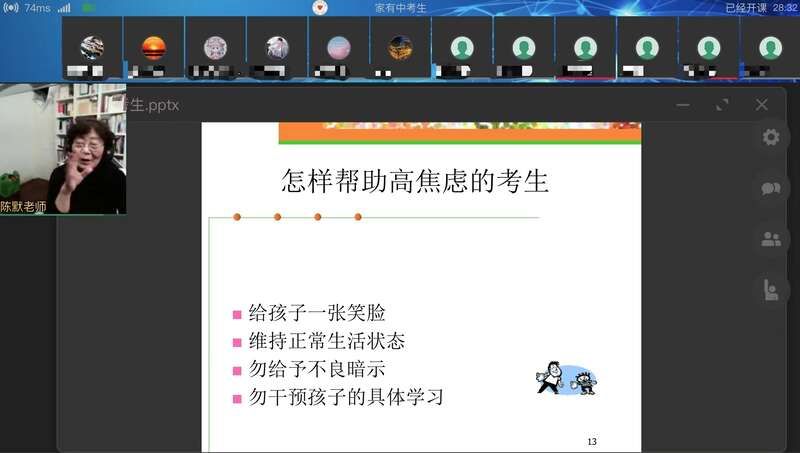
Task: Click the green status icon beside signal bars
Action: 88,8
